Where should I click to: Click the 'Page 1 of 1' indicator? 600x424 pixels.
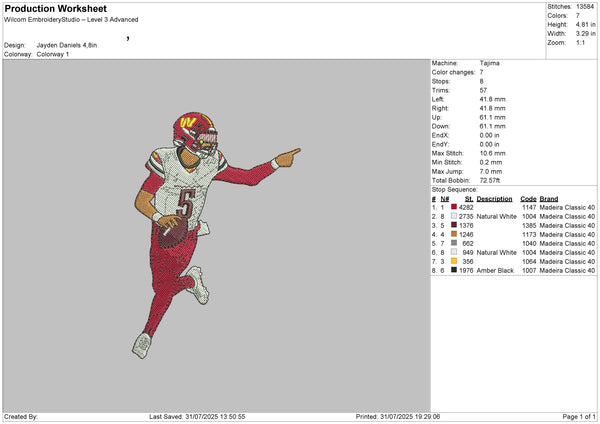point(579,417)
